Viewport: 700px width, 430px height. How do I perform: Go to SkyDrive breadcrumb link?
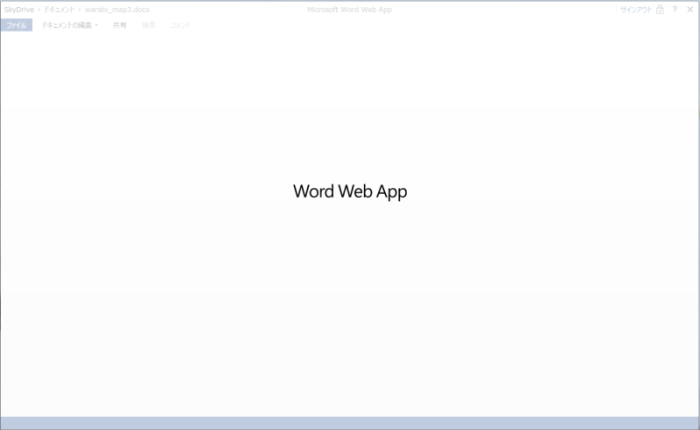(18, 9)
